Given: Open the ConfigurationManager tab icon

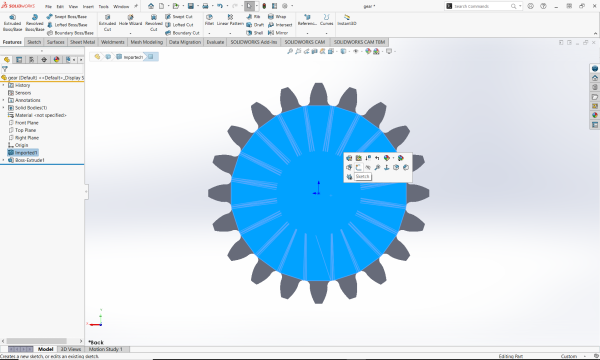Looking at the screenshot, I should click(x=31, y=59).
